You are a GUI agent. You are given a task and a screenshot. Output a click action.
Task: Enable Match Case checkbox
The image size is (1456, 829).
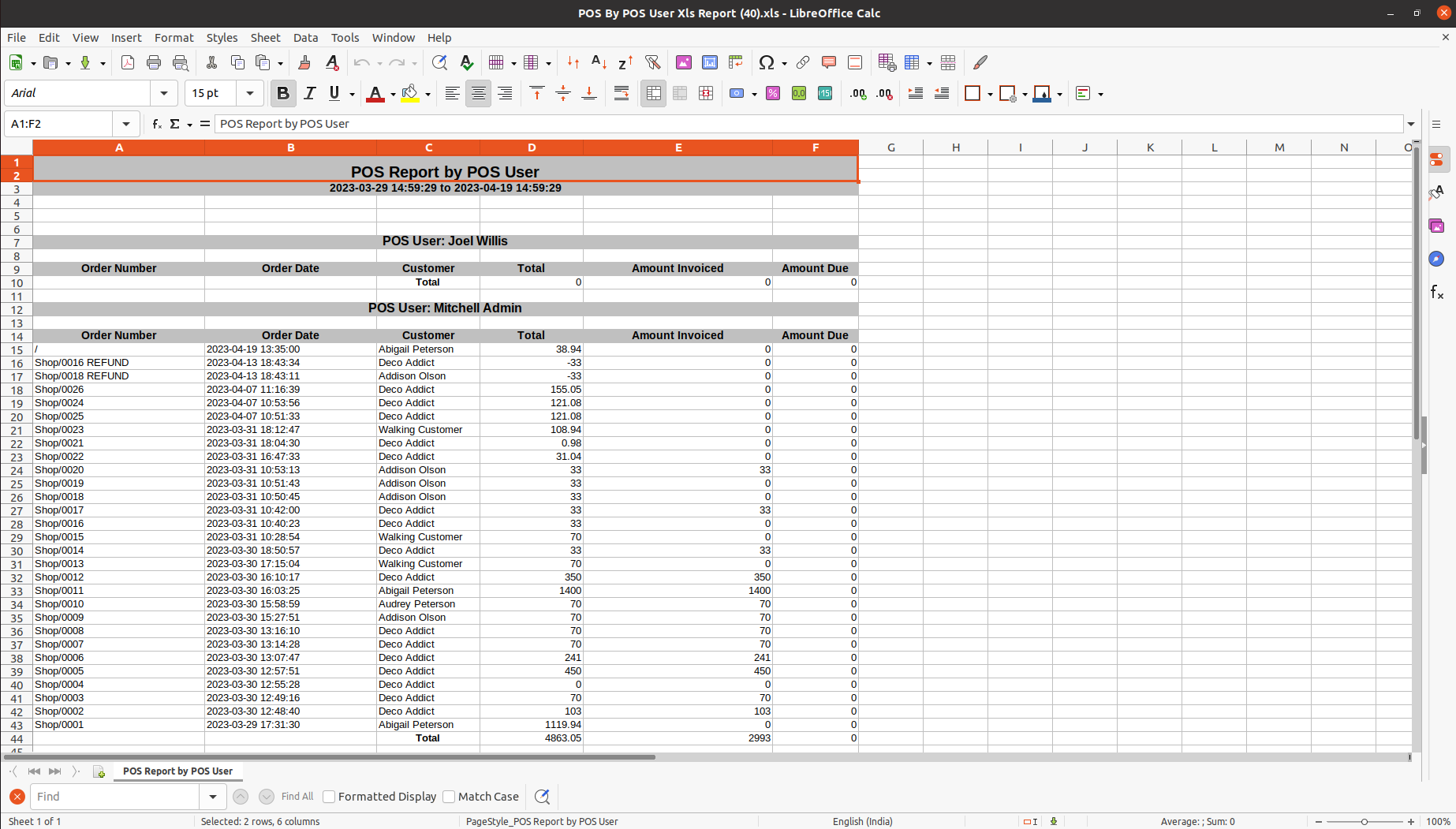pyautogui.click(x=449, y=797)
